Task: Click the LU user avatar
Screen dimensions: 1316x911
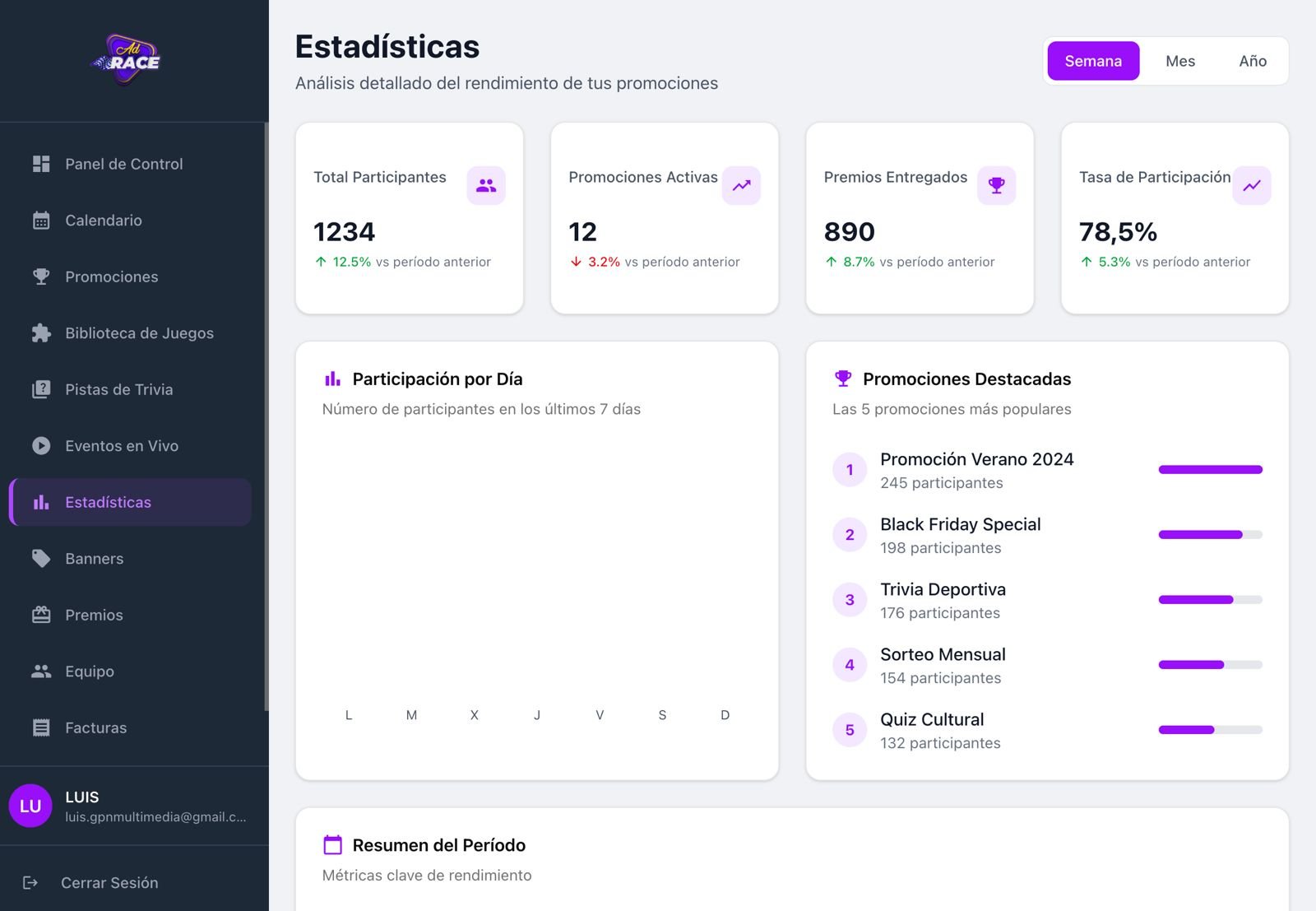Action: tap(30, 806)
